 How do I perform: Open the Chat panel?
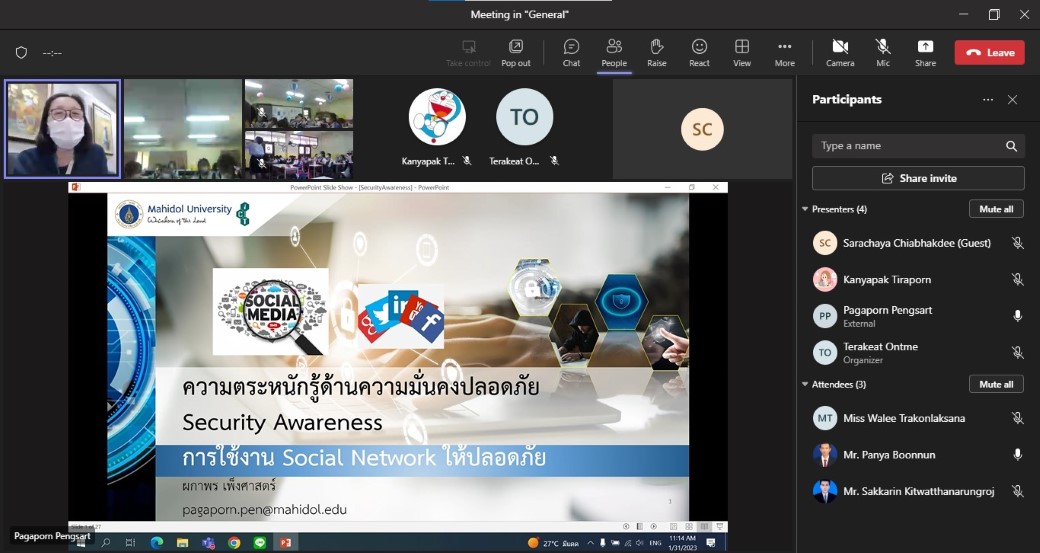click(x=571, y=52)
